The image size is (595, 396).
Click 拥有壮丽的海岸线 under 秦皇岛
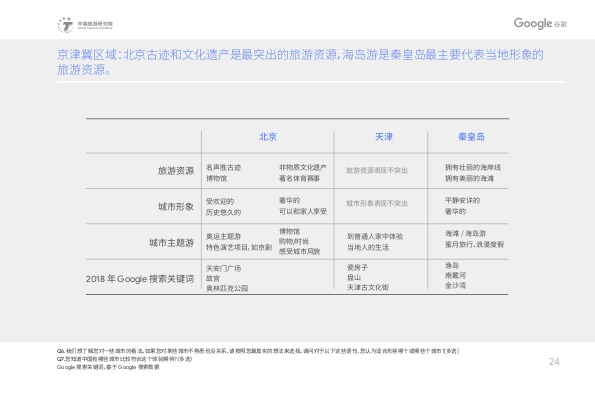point(473,167)
